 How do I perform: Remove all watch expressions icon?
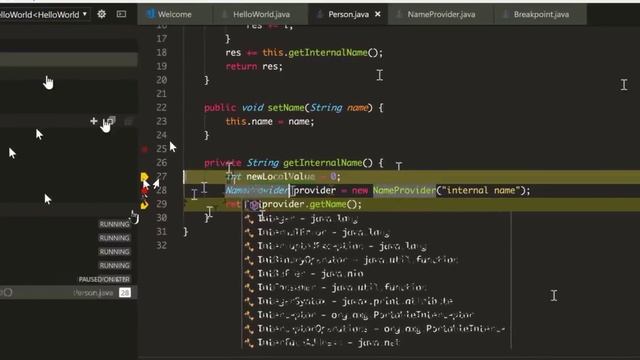tap(128, 121)
